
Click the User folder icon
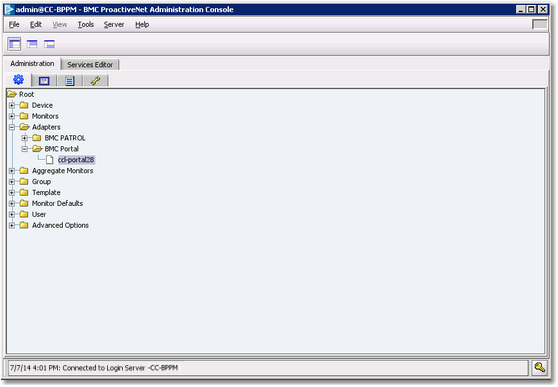24,214
